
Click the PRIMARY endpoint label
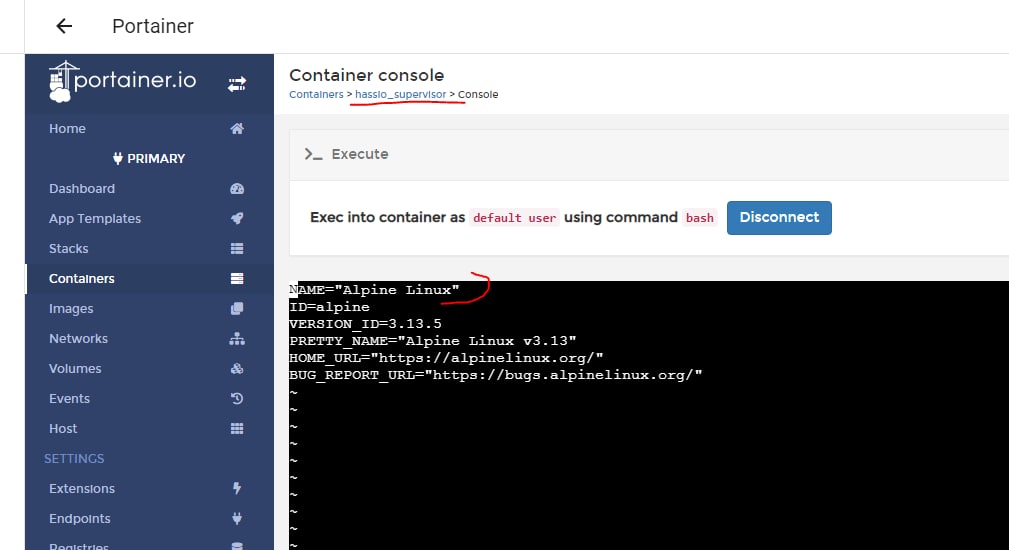(x=156, y=158)
